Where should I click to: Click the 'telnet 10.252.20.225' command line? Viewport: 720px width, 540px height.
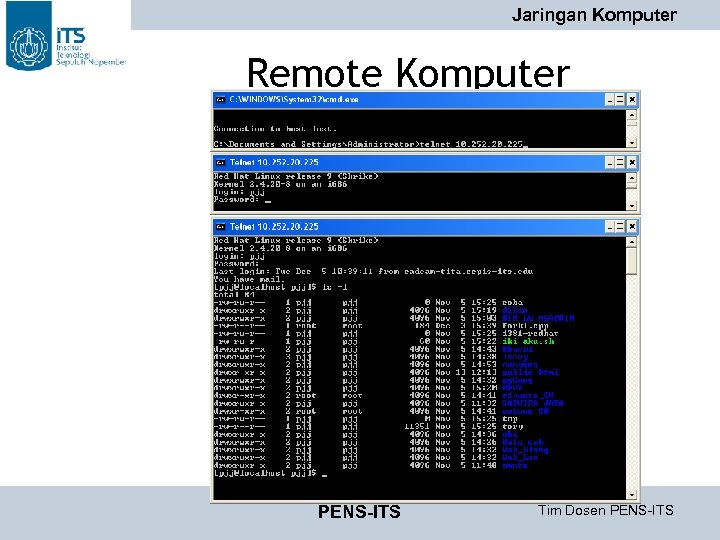pos(472,144)
